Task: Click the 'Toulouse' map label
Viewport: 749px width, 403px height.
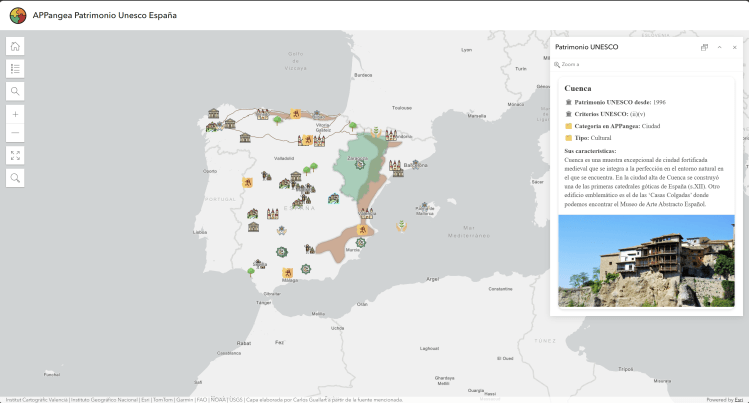Action: (x=402, y=108)
